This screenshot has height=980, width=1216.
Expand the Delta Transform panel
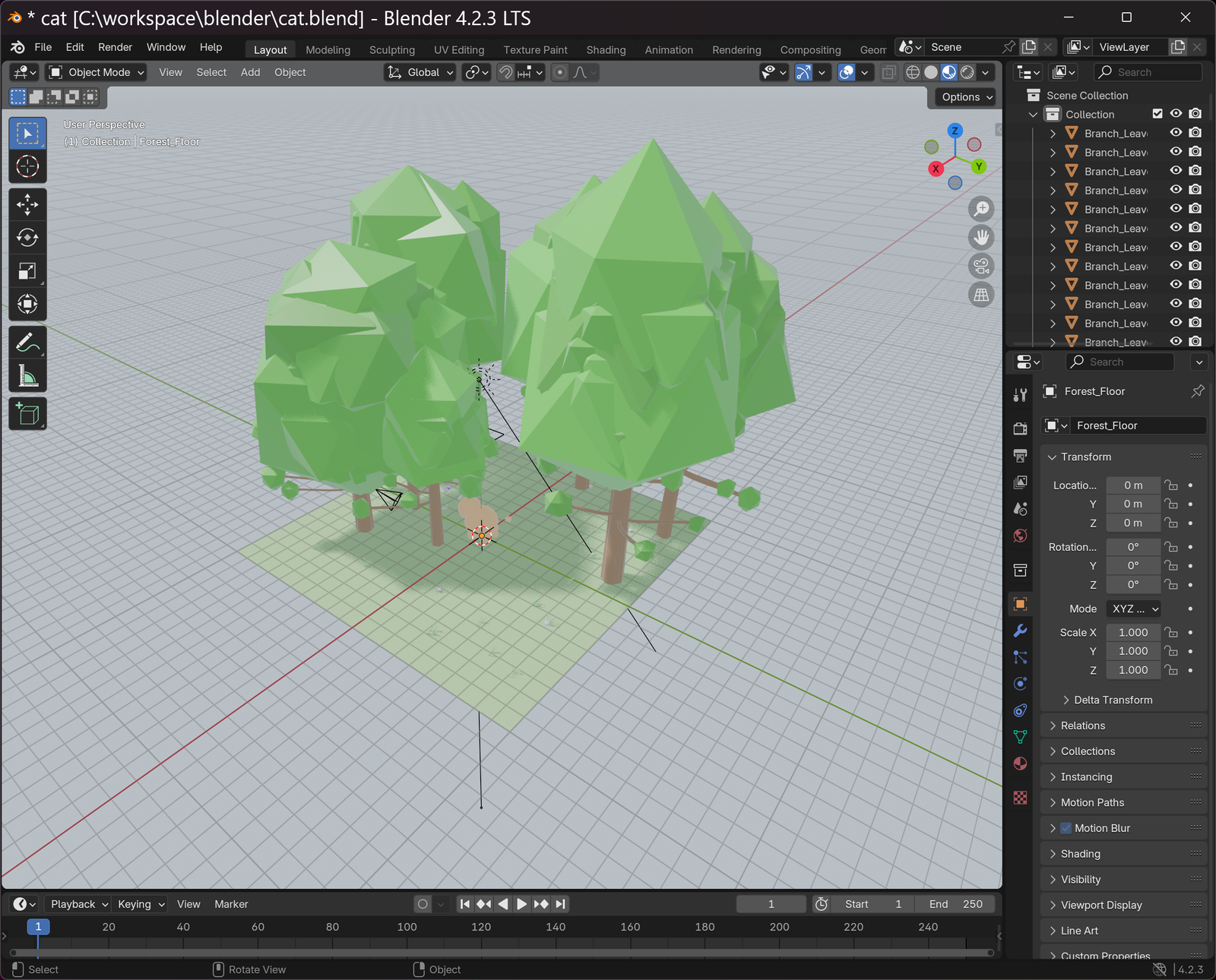click(1113, 700)
